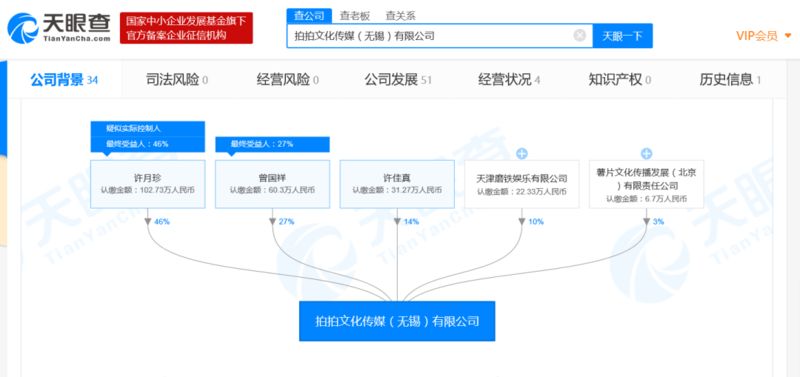Switch to the 查关系 search tab

[400, 16]
